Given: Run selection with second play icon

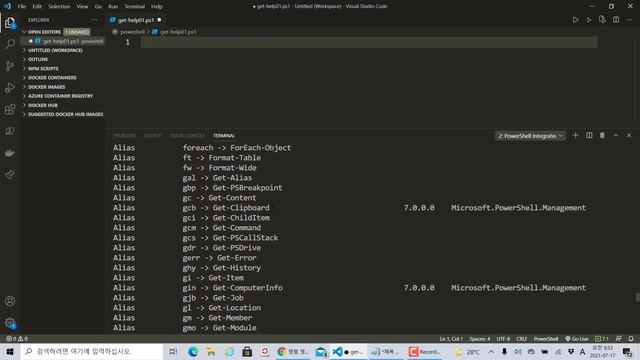Looking at the screenshot, I should (589, 20).
